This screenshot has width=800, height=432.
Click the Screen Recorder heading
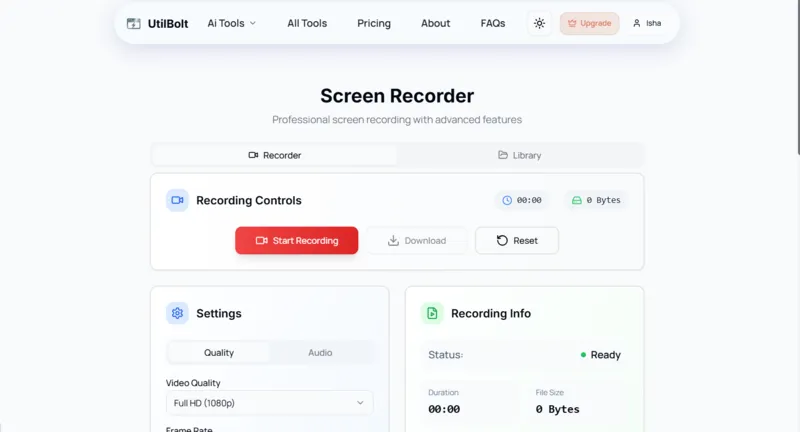tap(397, 96)
